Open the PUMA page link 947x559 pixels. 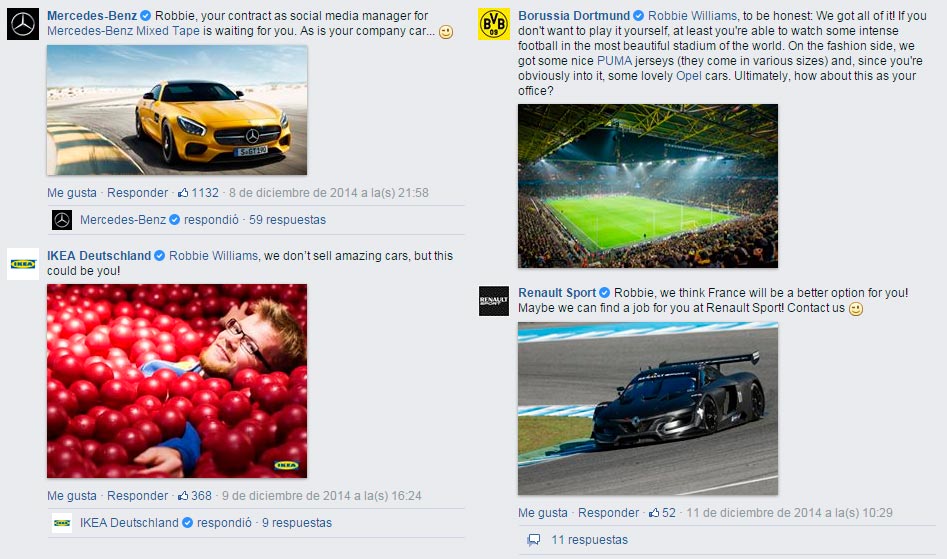(x=614, y=61)
